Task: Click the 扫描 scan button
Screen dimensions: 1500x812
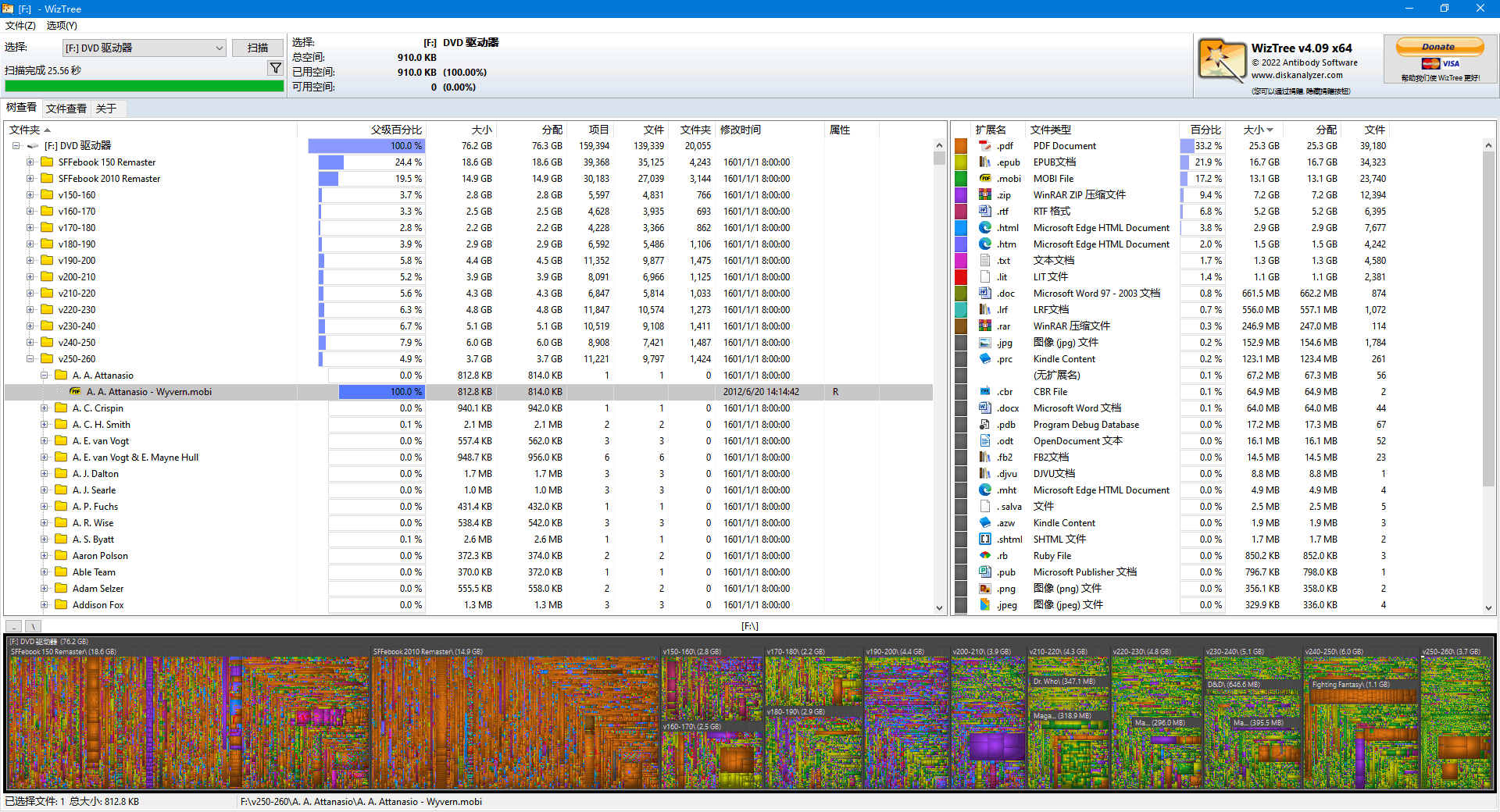Action: pyautogui.click(x=258, y=48)
